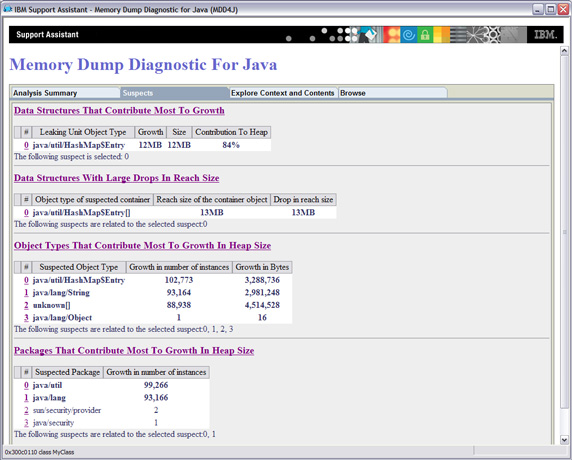Click the java/util/HashMap$Entry leaking unit cell
Viewport: 572px width, 460px height.
[x=79, y=145]
